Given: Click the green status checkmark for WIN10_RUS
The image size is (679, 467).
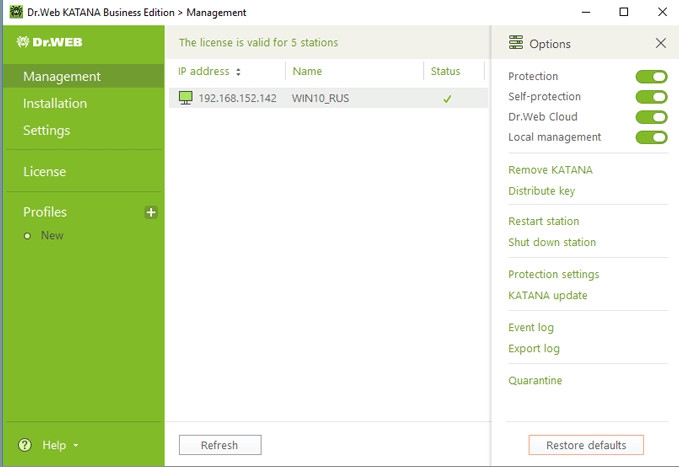Looking at the screenshot, I should 447,99.
